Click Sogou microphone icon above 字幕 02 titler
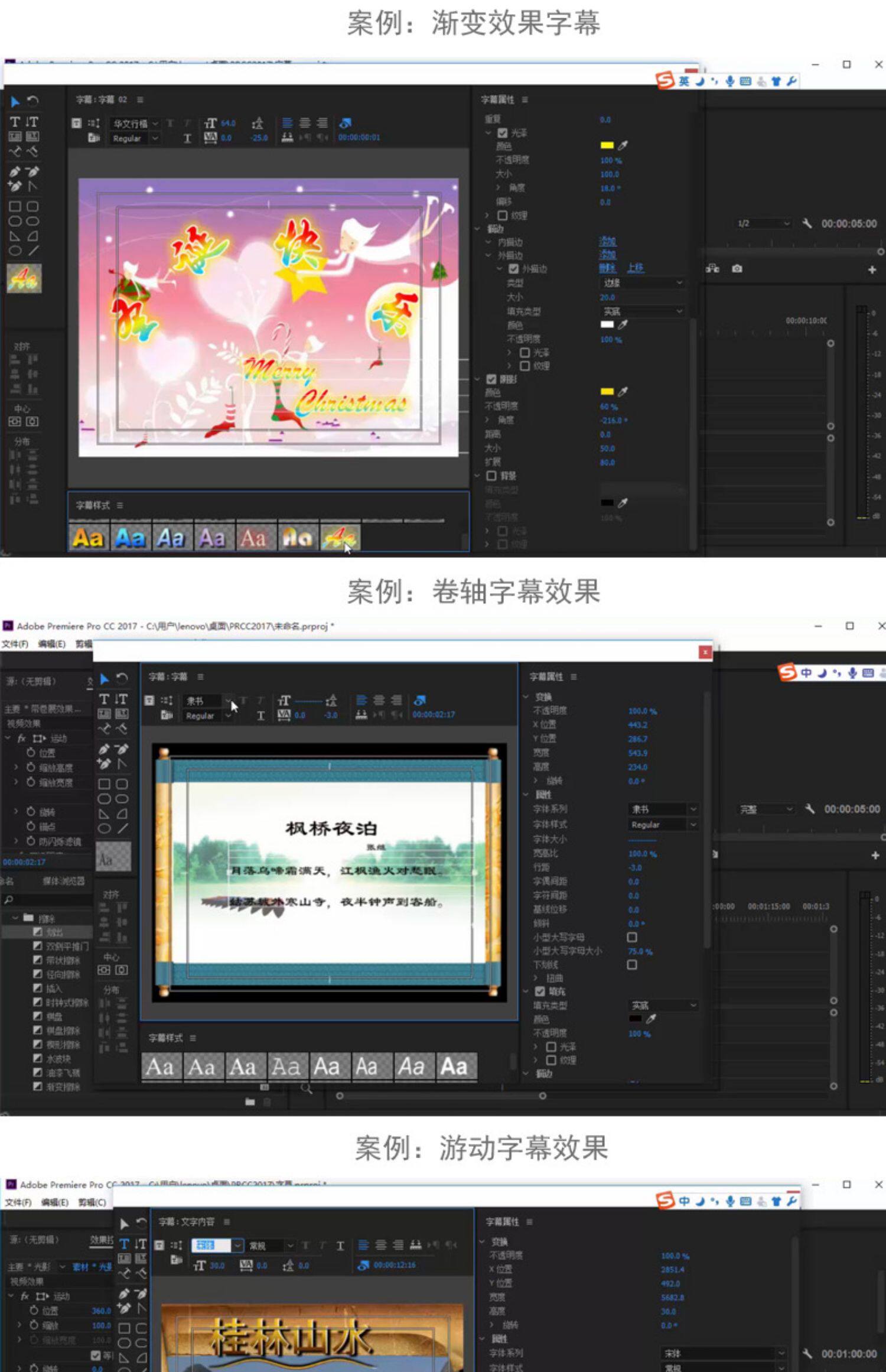Image resolution: width=886 pixels, height=1372 pixels. pyautogui.click(x=730, y=81)
